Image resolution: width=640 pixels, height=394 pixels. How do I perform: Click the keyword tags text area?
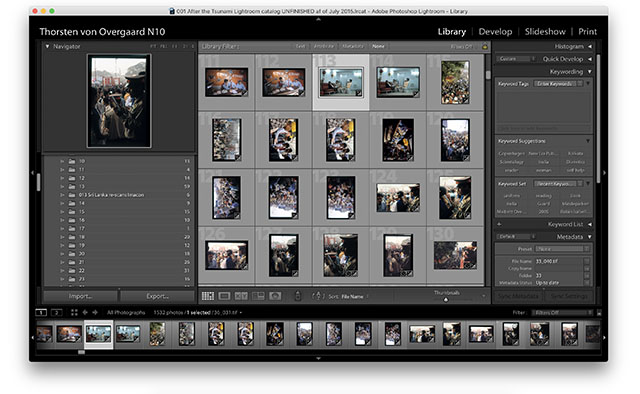[x=543, y=106]
